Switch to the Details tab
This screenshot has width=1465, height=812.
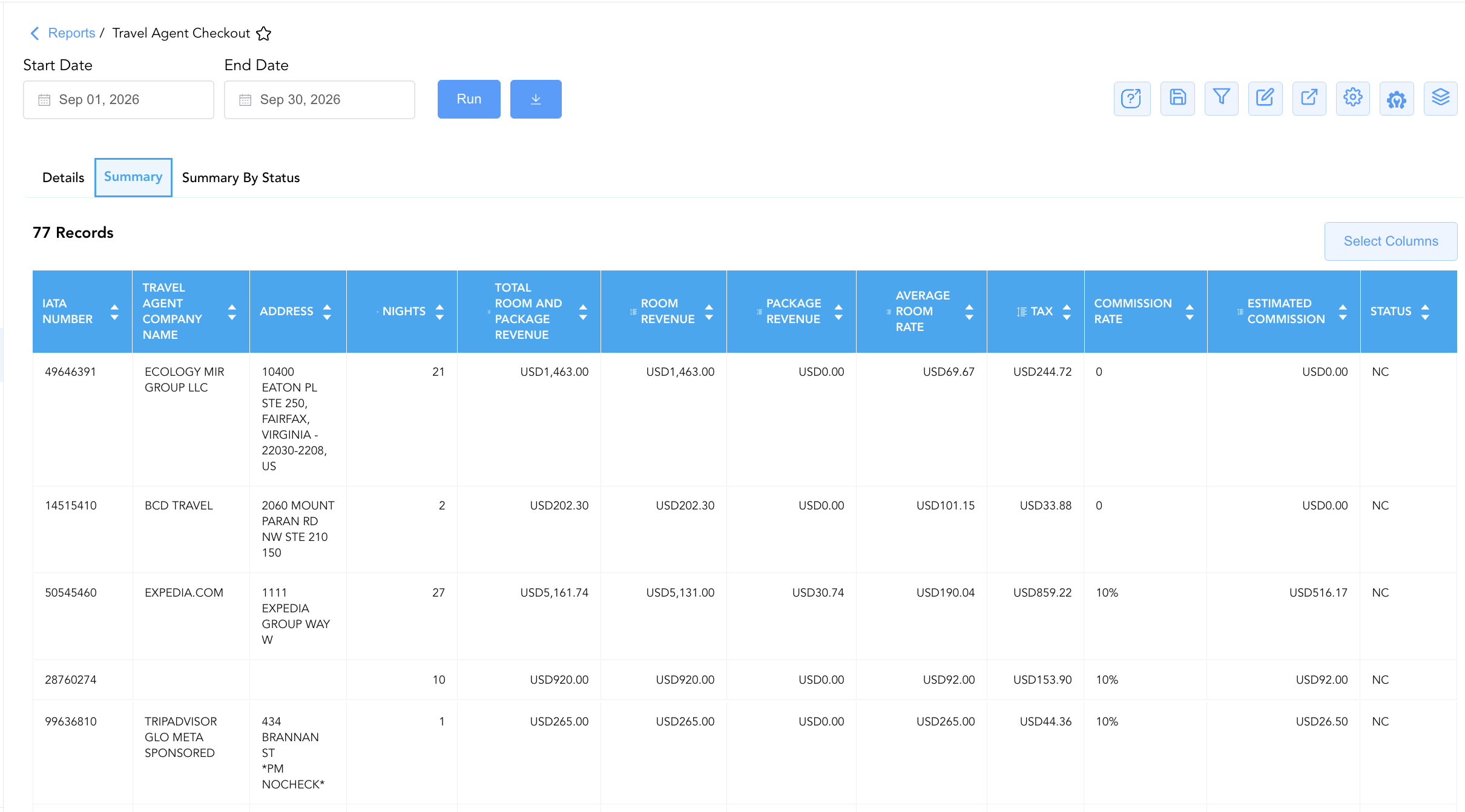[63, 177]
